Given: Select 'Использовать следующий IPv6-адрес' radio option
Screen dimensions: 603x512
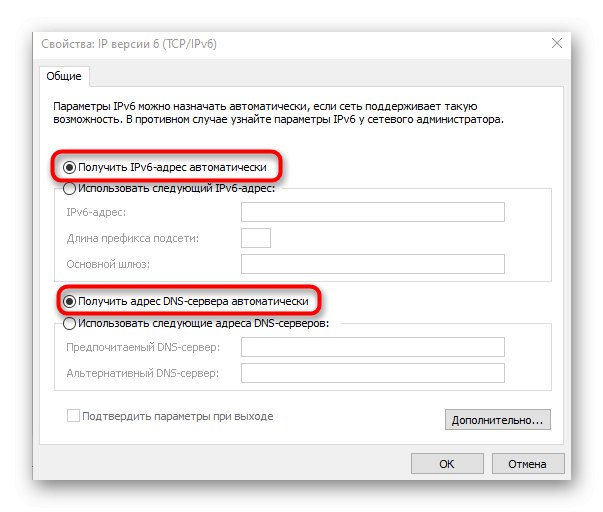Looking at the screenshot, I should tap(70, 187).
